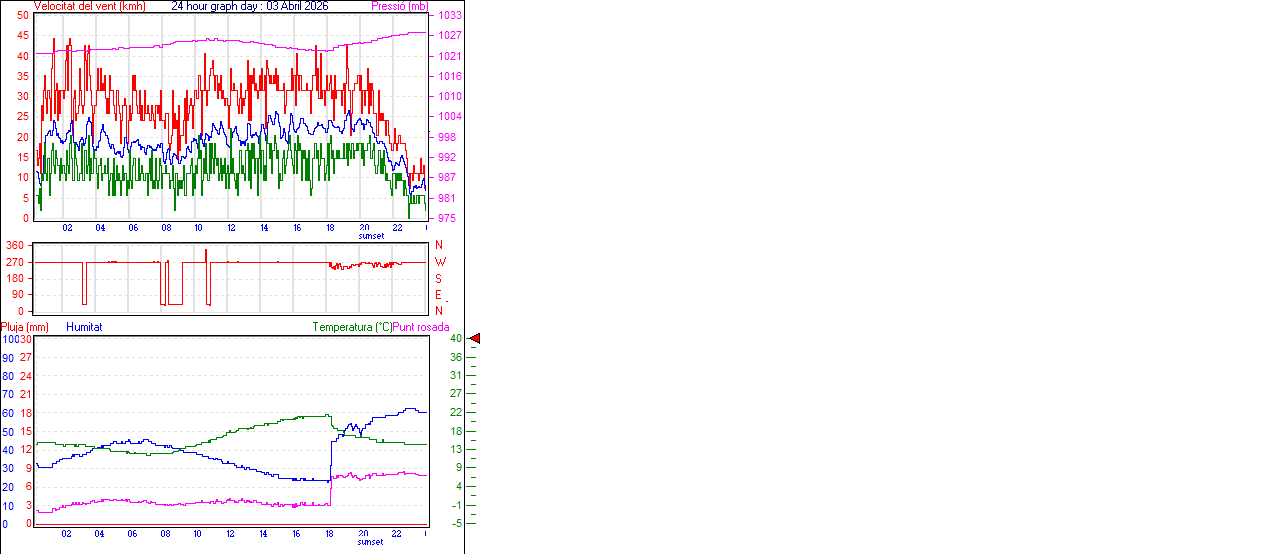This screenshot has height=554, width=1280.
Task: Click the 'S' compass label on direction graph
Action: click(439, 278)
